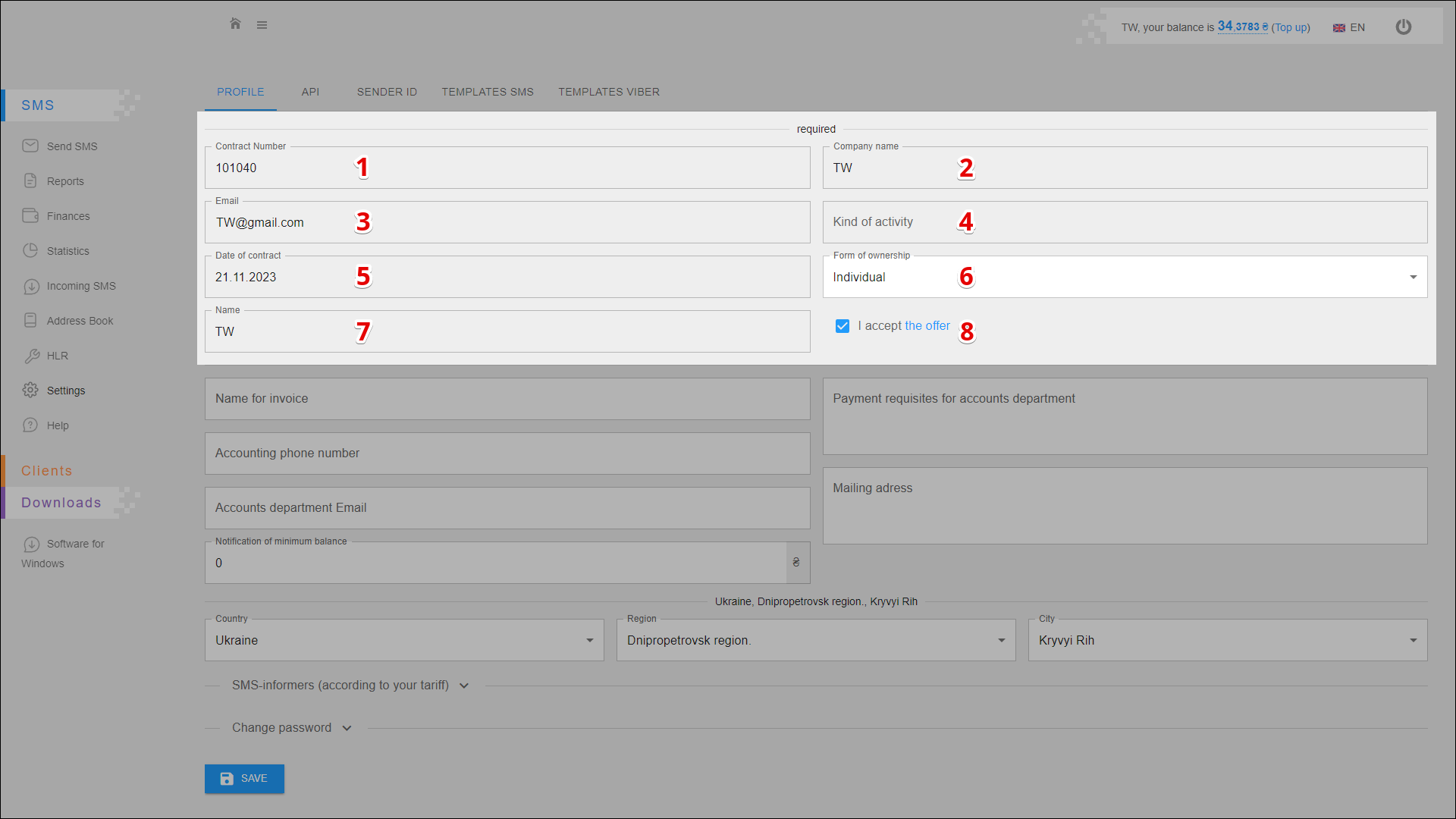This screenshot has width=1456, height=819.
Task: Click the Top up link
Action: (1291, 27)
